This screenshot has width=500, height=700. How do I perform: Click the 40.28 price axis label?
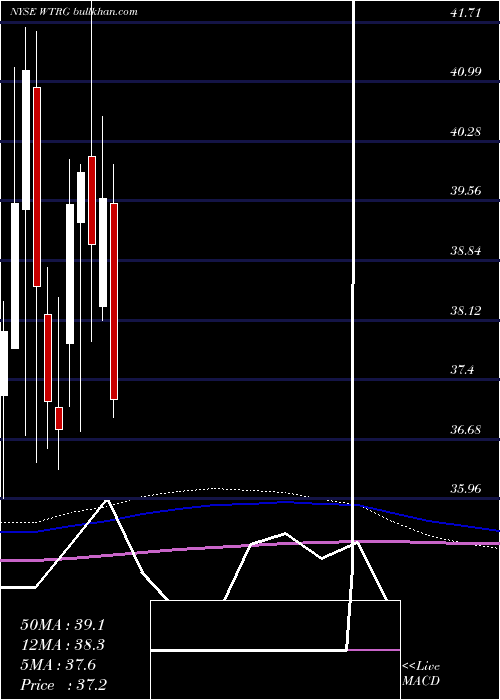click(466, 132)
